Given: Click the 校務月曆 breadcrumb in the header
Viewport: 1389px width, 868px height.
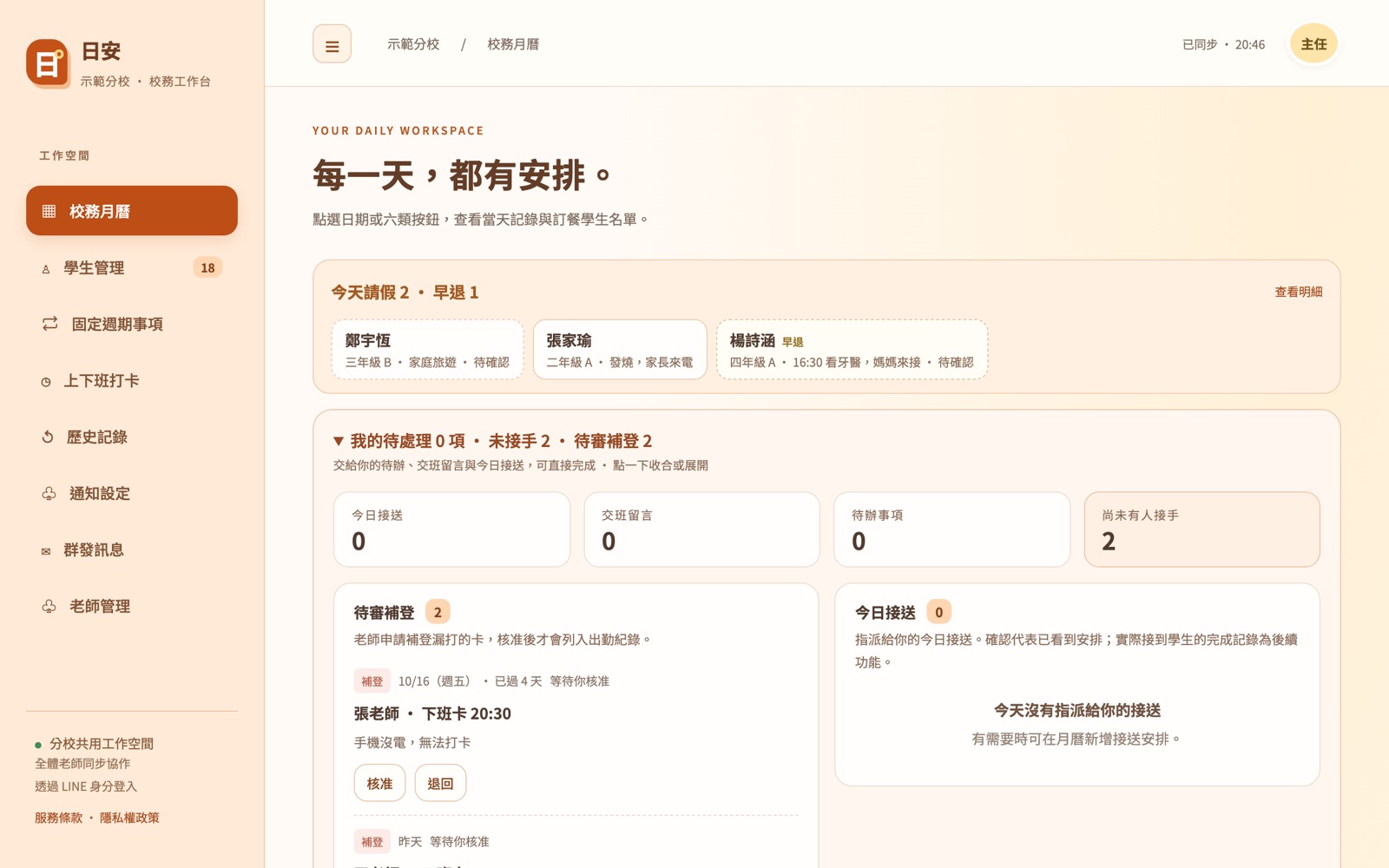Looking at the screenshot, I should pos(513,44).
